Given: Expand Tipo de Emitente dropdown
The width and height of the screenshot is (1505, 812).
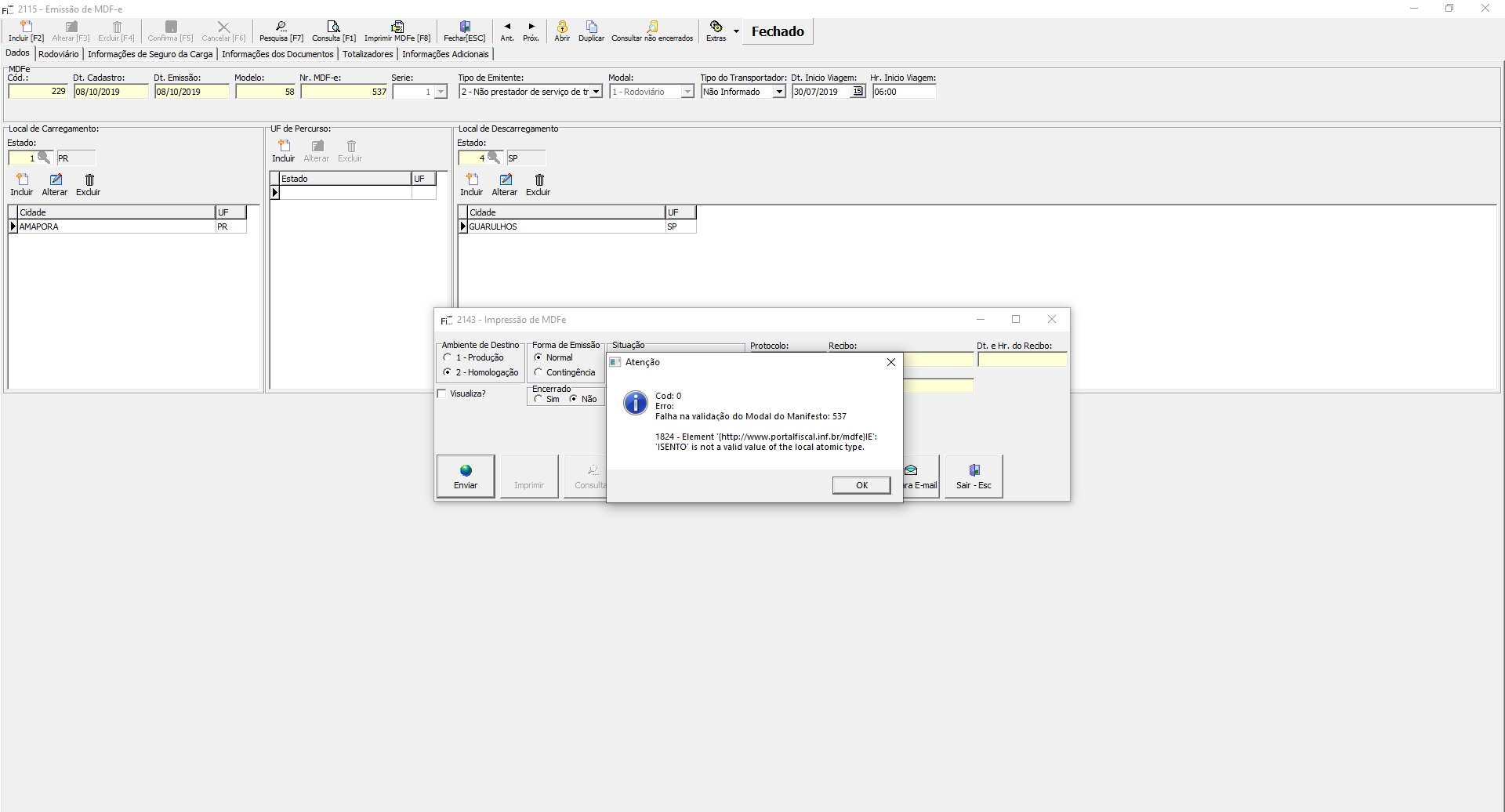Looking at the screenshot, I should (x=596, y=92).
